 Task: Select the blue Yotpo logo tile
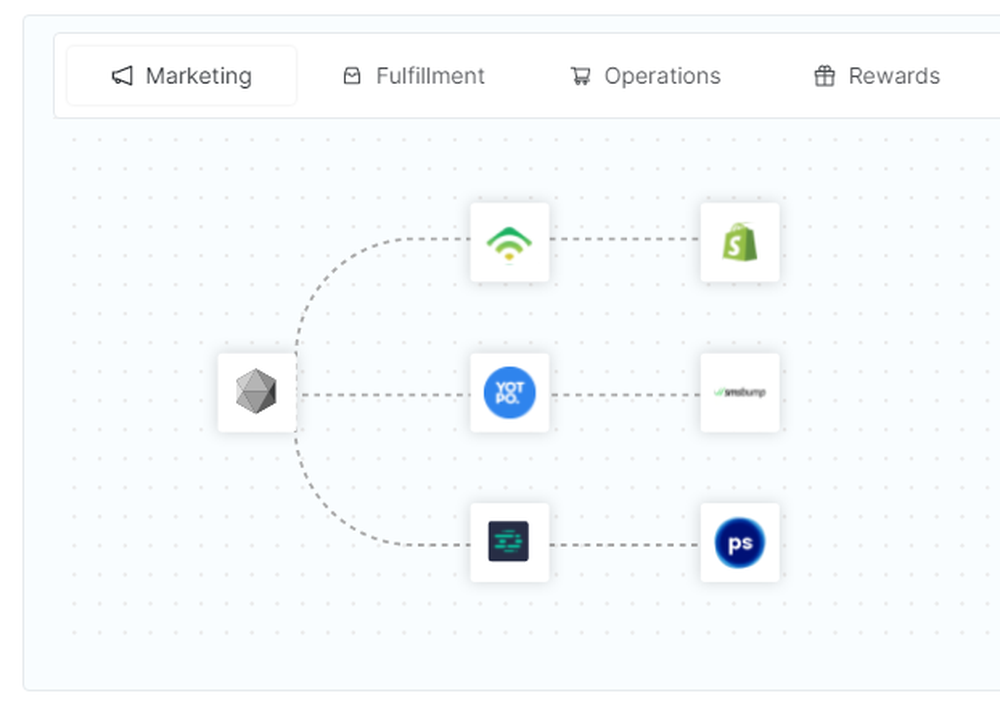point(510,393)
